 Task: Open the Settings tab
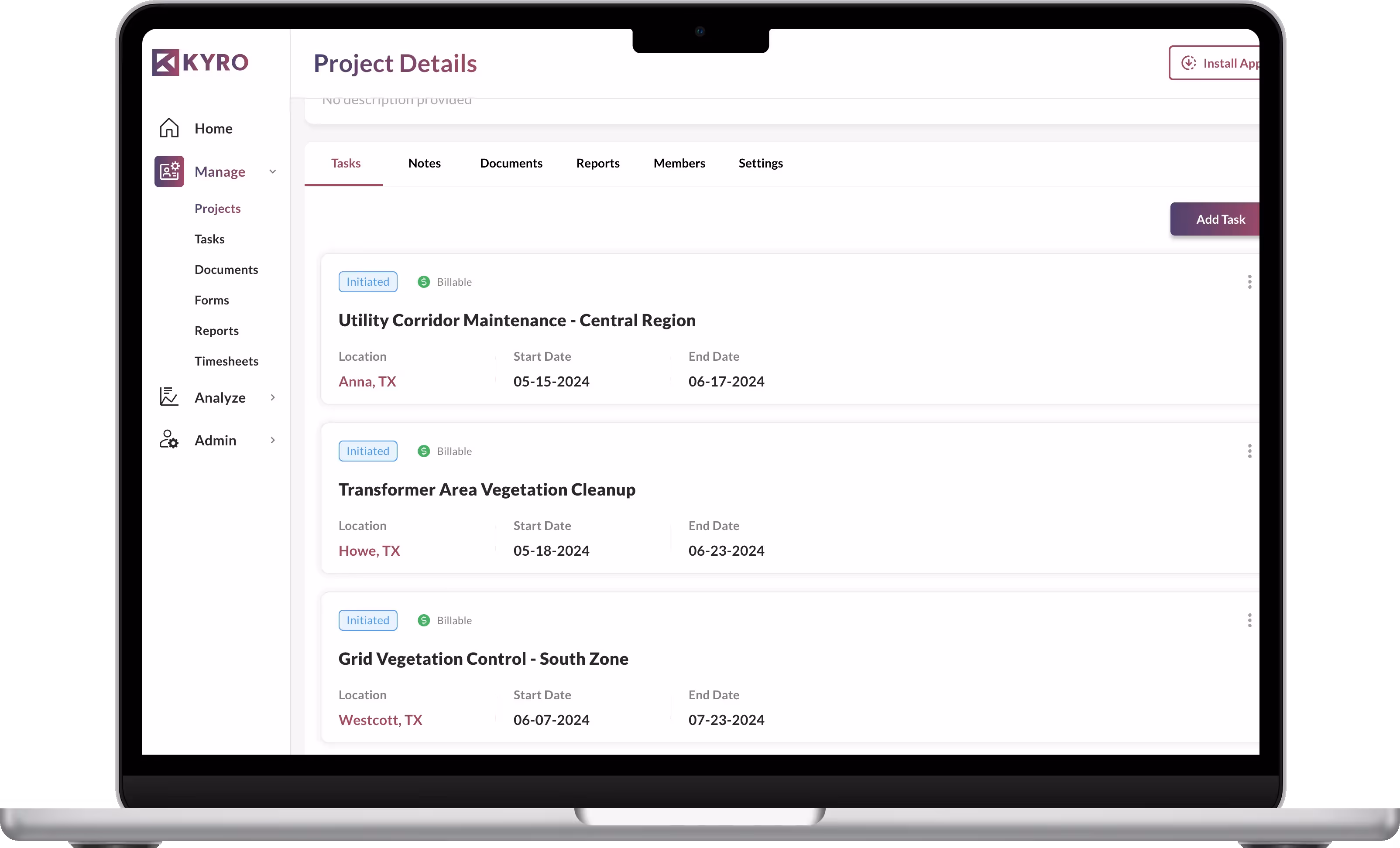760,163
